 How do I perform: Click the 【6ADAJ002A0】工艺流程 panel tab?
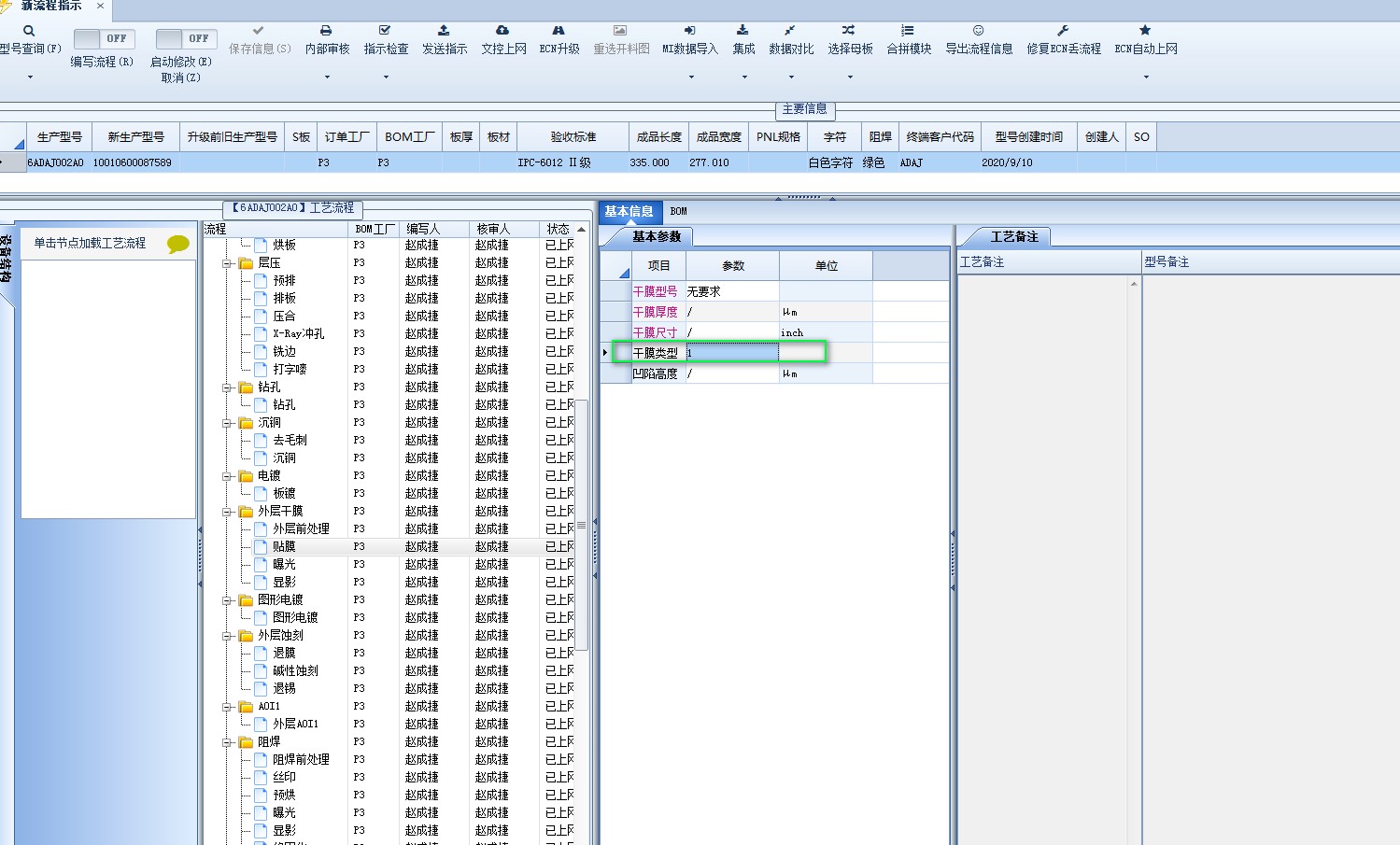[x=293, y=208]
